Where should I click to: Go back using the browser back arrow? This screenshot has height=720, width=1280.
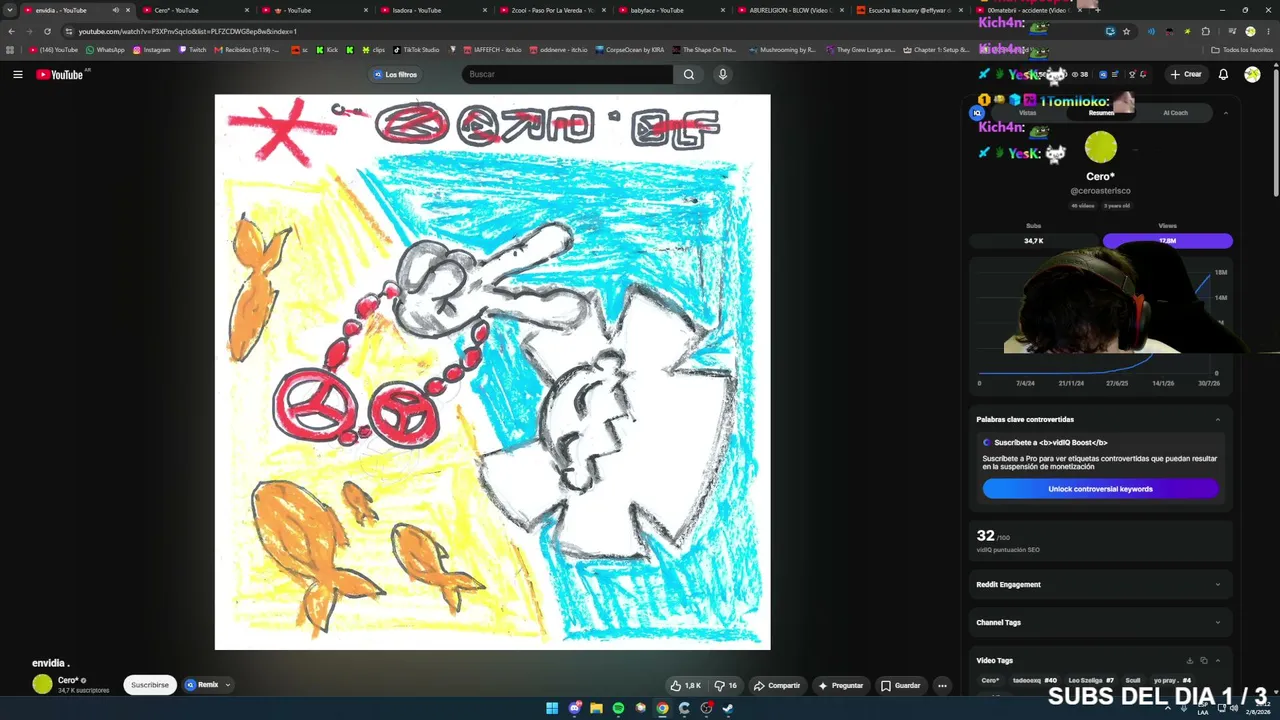pyautogui.click(x=12, y=31)
